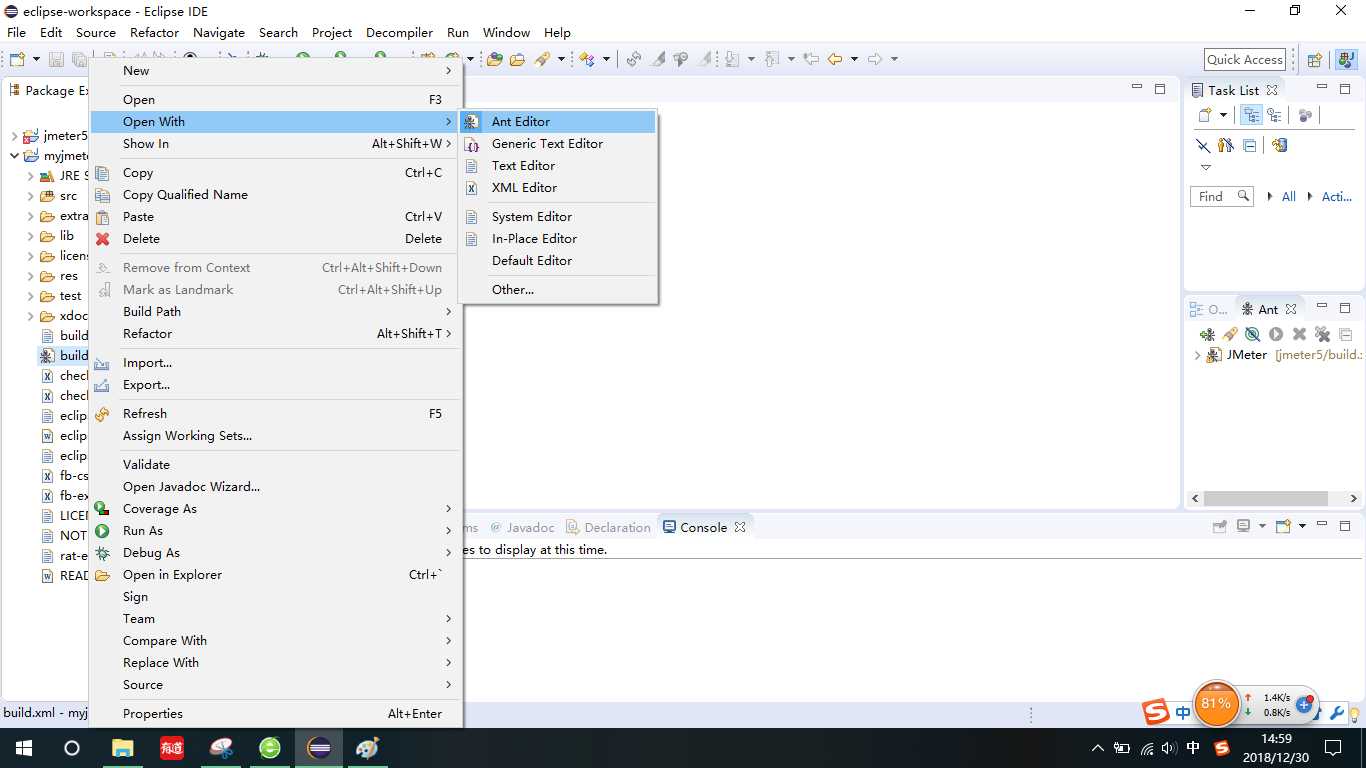The width and height of the screenshot is (1366, 768).
Task: Choose Text Editor in Open With submenu
Action: click(x=557, y=165)
